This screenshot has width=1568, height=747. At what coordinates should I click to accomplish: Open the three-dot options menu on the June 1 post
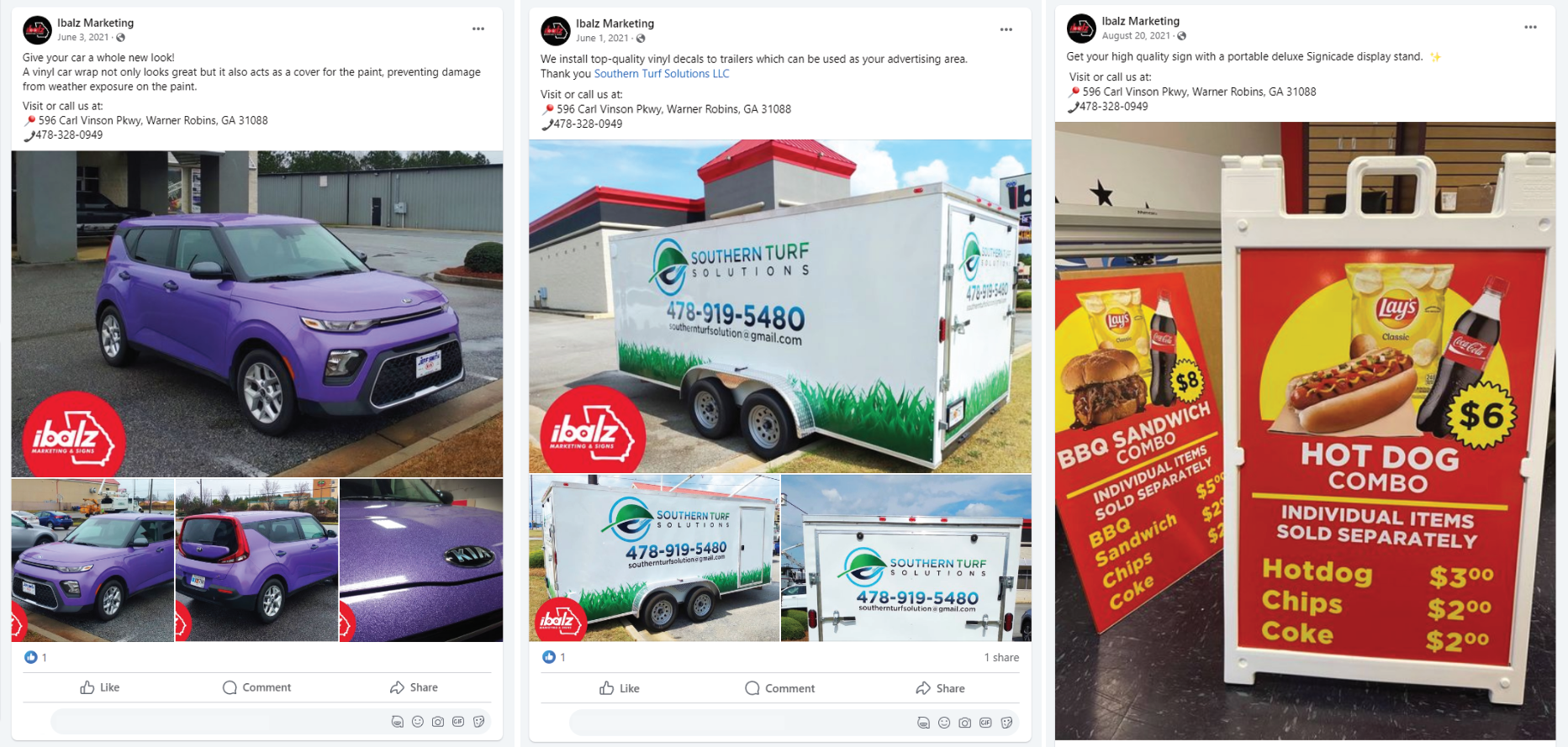coord(1006,29)
